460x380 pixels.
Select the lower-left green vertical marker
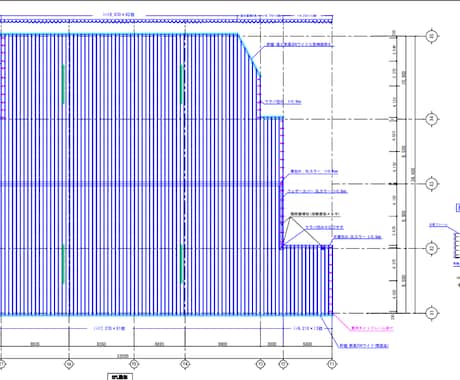click(x=63, y=264)
